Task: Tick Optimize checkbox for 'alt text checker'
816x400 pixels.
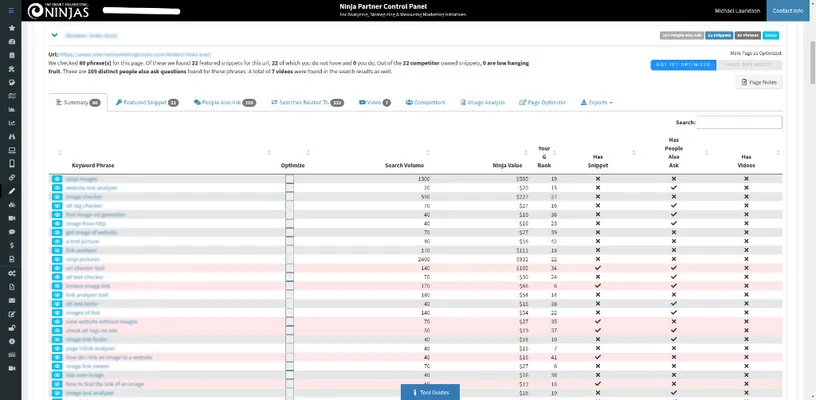Action: 290,277
